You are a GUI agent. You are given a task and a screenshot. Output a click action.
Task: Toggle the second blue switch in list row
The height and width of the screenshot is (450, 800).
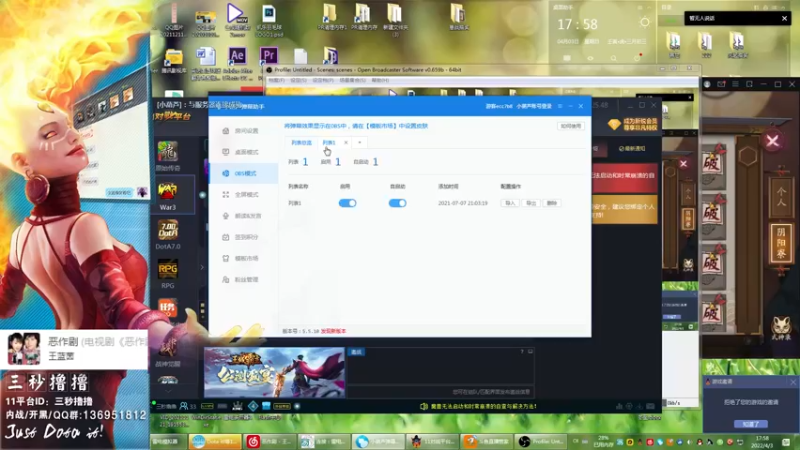coord(397,203)
